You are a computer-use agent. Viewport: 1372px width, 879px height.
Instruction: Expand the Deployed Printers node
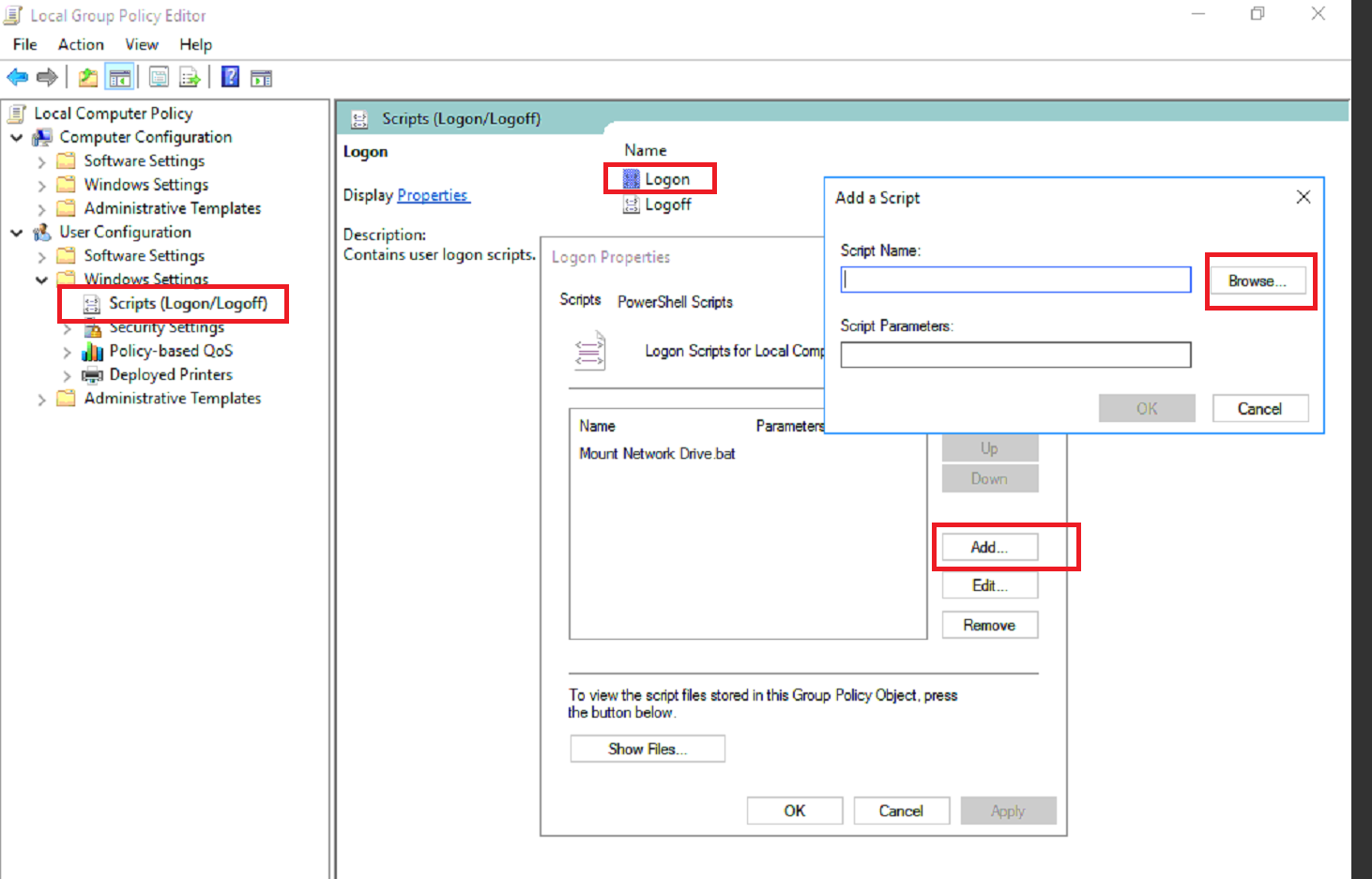click(67, 375)
